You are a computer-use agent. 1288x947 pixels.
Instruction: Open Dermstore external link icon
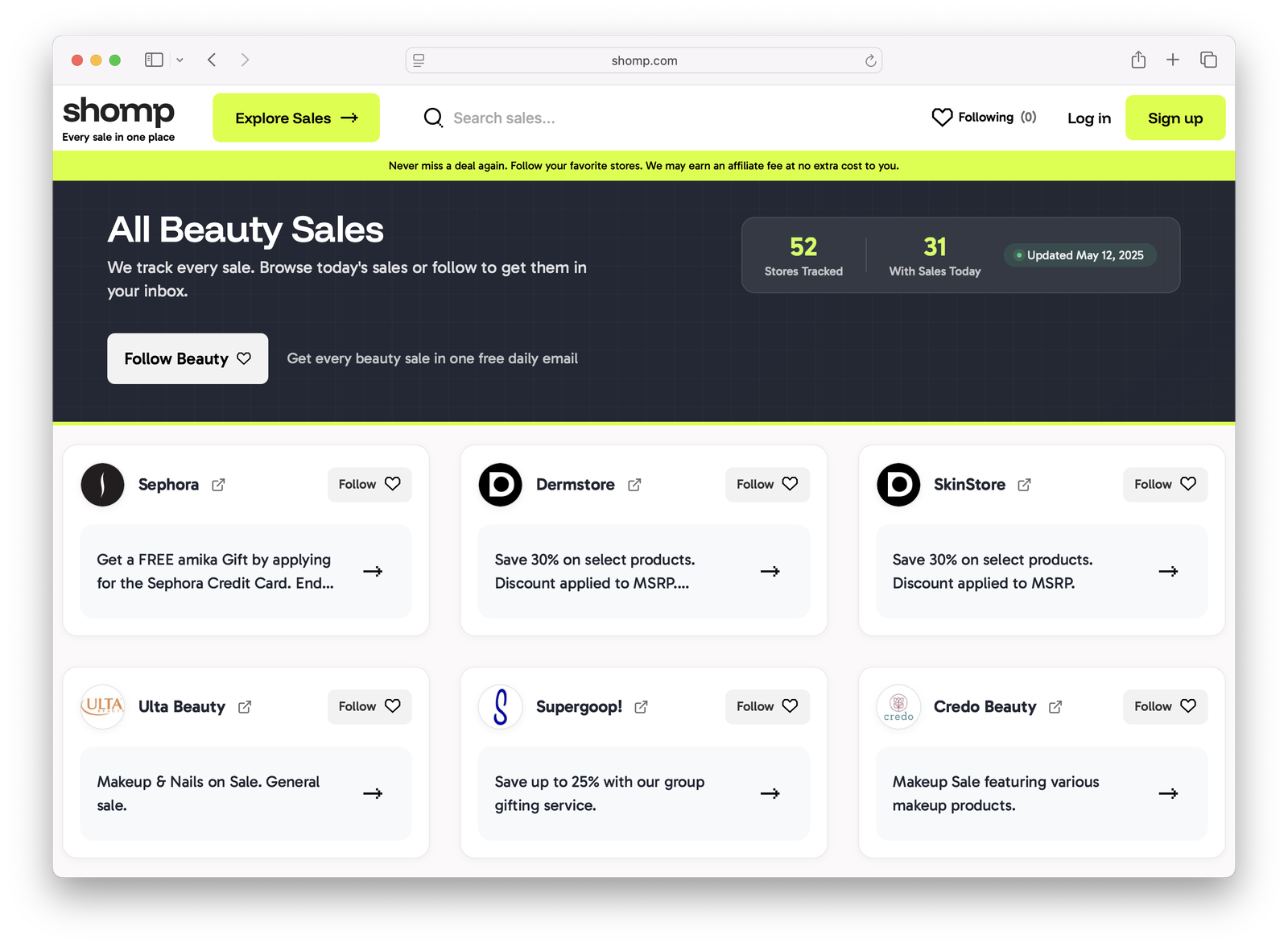click(634, 485)
